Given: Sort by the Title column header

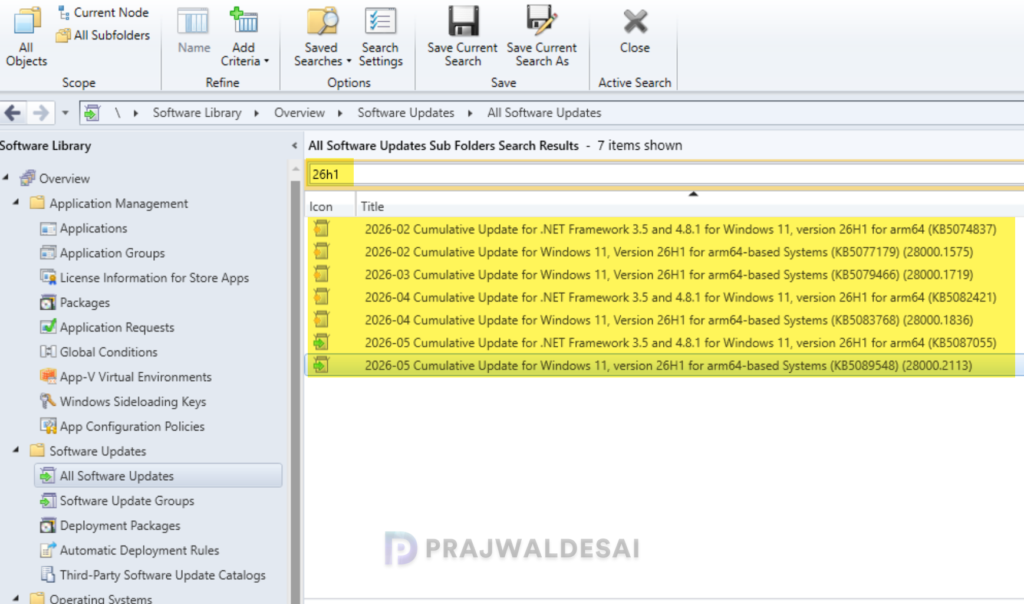Looking at the screenshot, I should point(690,206).
